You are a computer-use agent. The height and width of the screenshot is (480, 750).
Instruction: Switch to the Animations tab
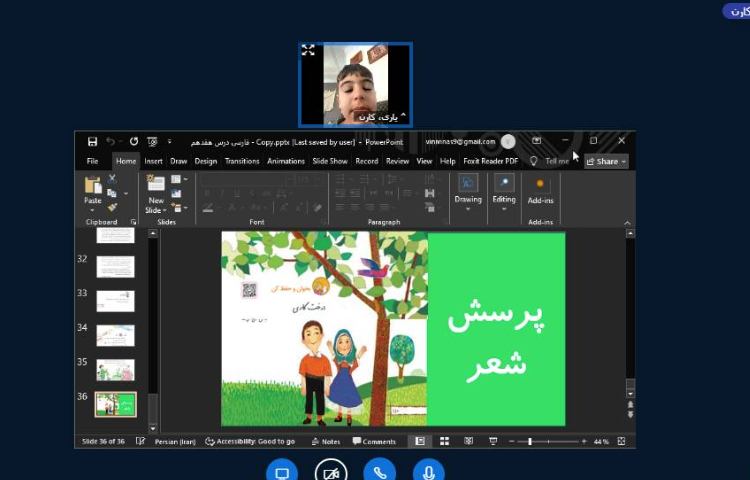coord(286,162)
